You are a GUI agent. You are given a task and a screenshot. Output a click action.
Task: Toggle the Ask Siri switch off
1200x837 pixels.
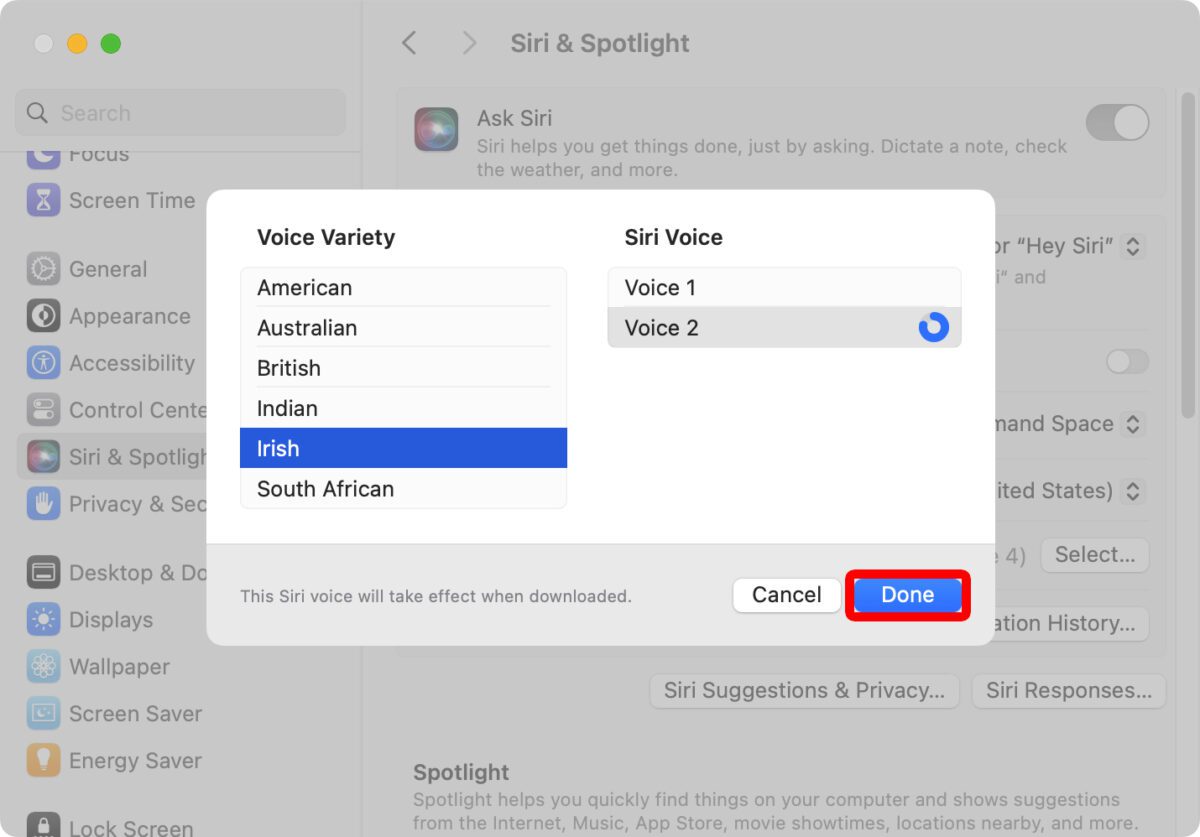1117,122
